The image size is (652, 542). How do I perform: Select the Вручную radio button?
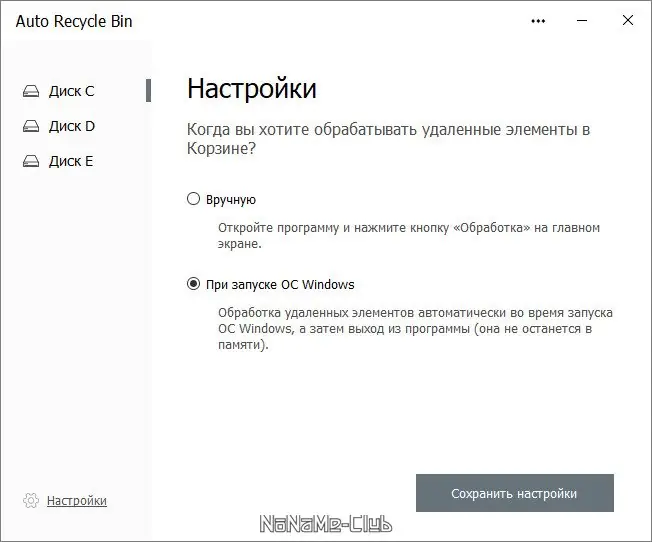tap(194, 199)
